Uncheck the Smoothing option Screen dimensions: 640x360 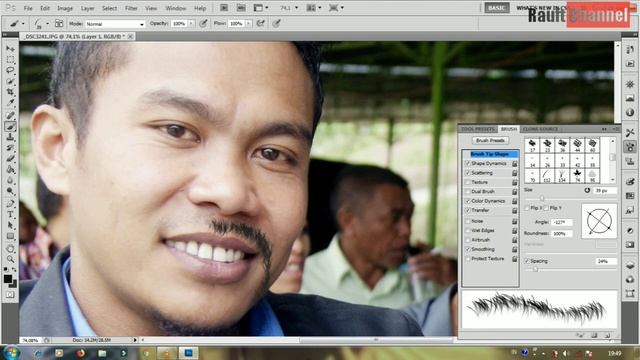[x=468, y=249]
